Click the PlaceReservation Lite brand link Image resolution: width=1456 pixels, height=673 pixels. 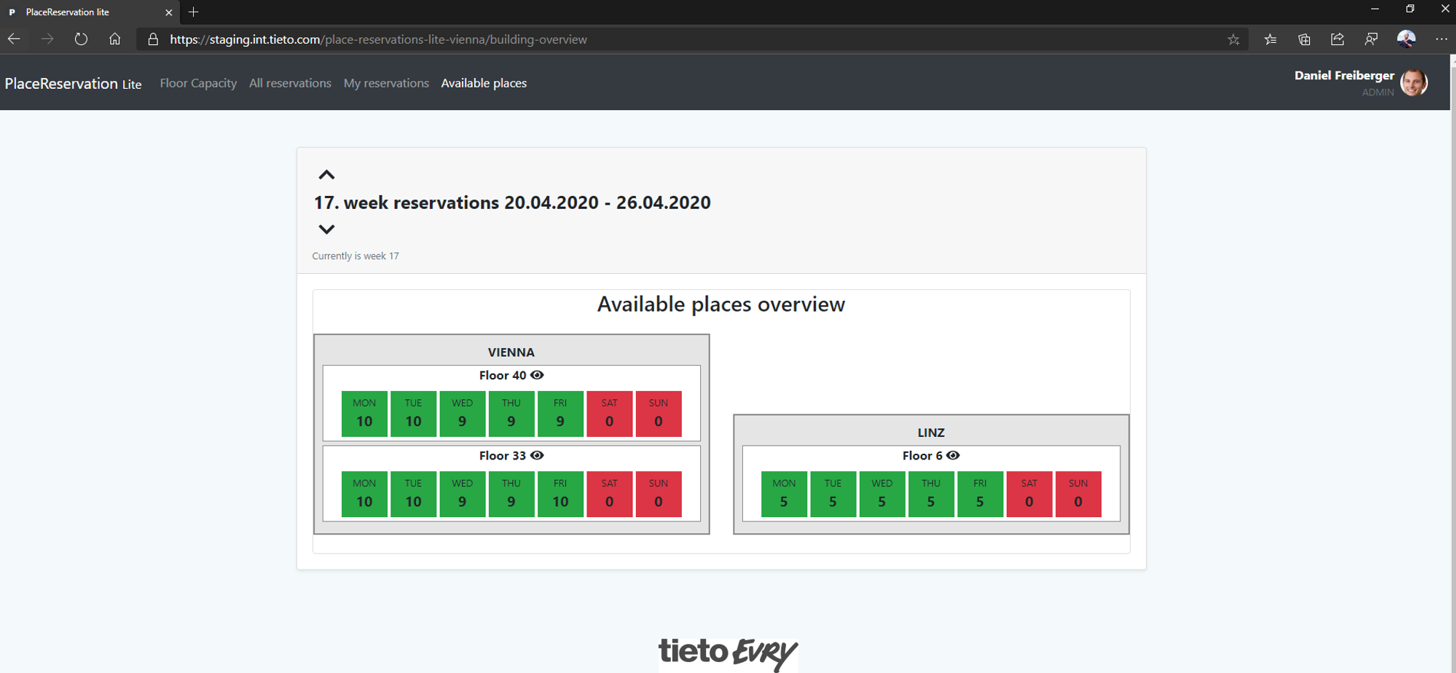click(x=73, y=83)
